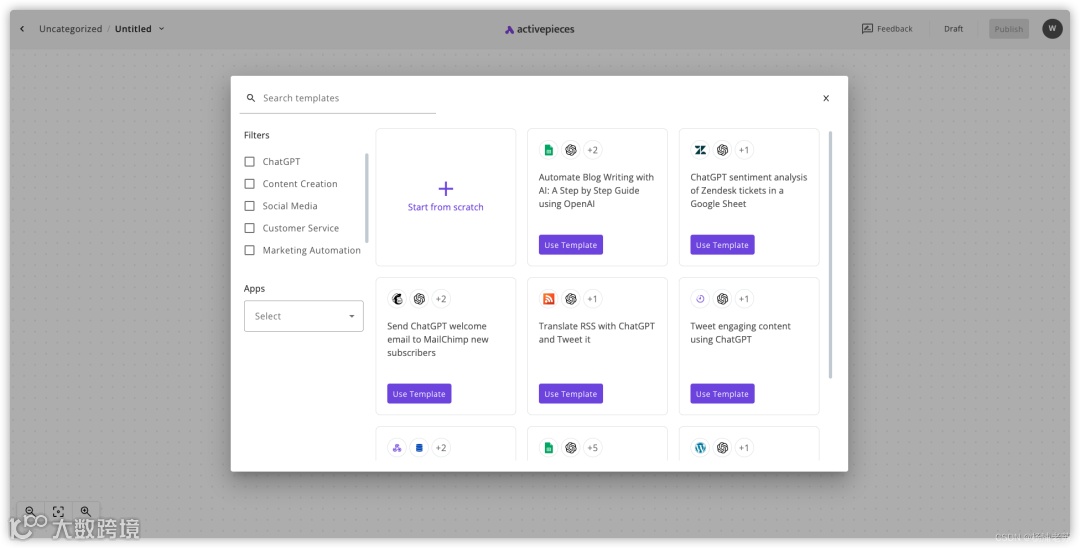This screenshot has height=548, width=1080.
Task: Use Template for Tweet engaging content
Action: click(722, 394)
